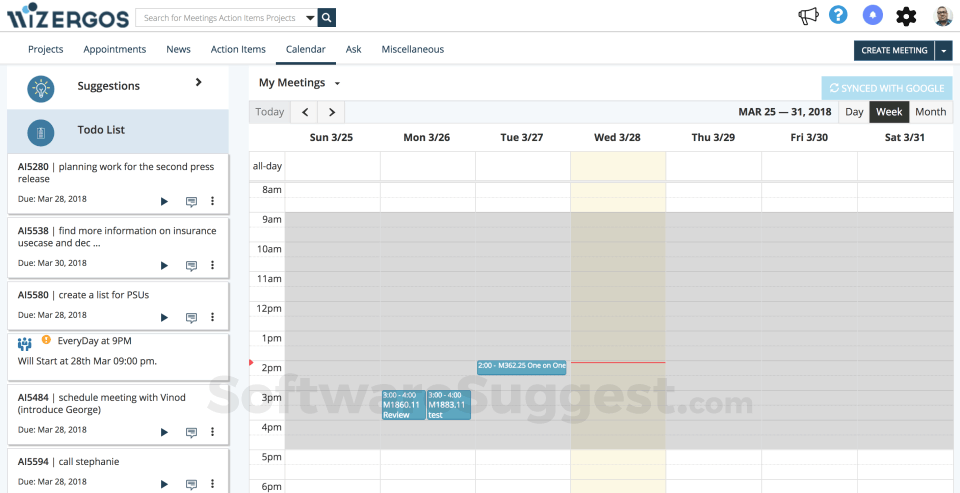960x493 pixels.
Task: Start action item AI5280 with play icon
Action: [165, 201]
